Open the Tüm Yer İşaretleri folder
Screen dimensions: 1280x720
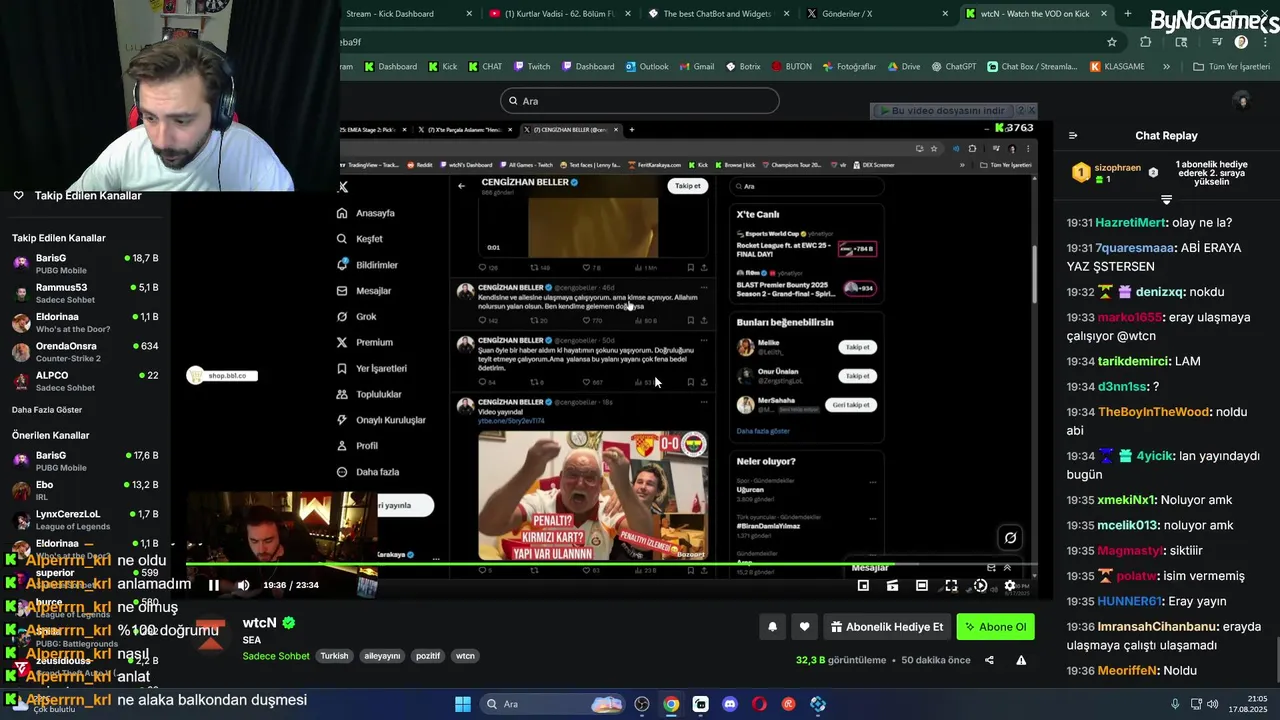1232,67
